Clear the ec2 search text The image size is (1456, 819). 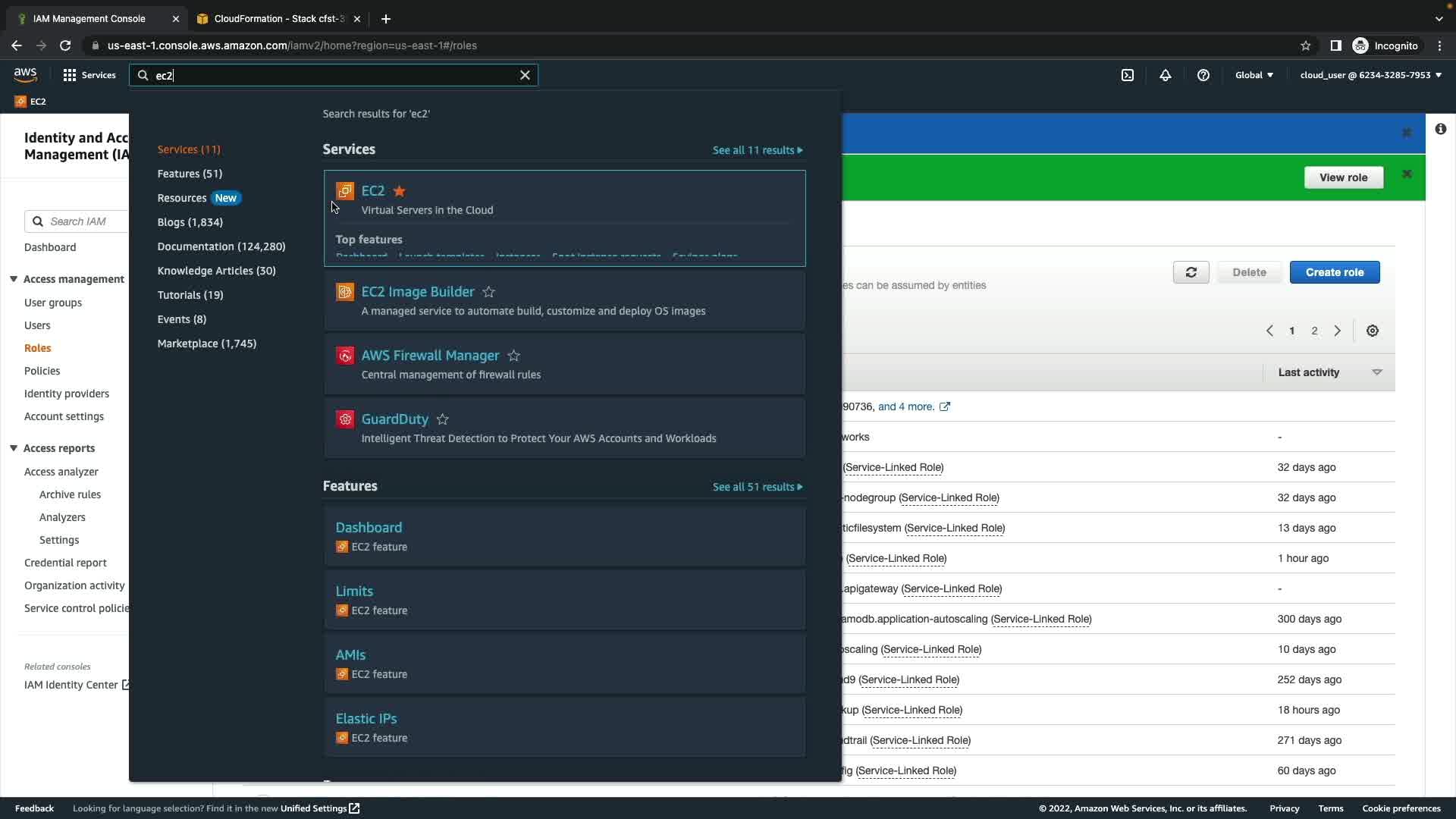pos(525,75)
